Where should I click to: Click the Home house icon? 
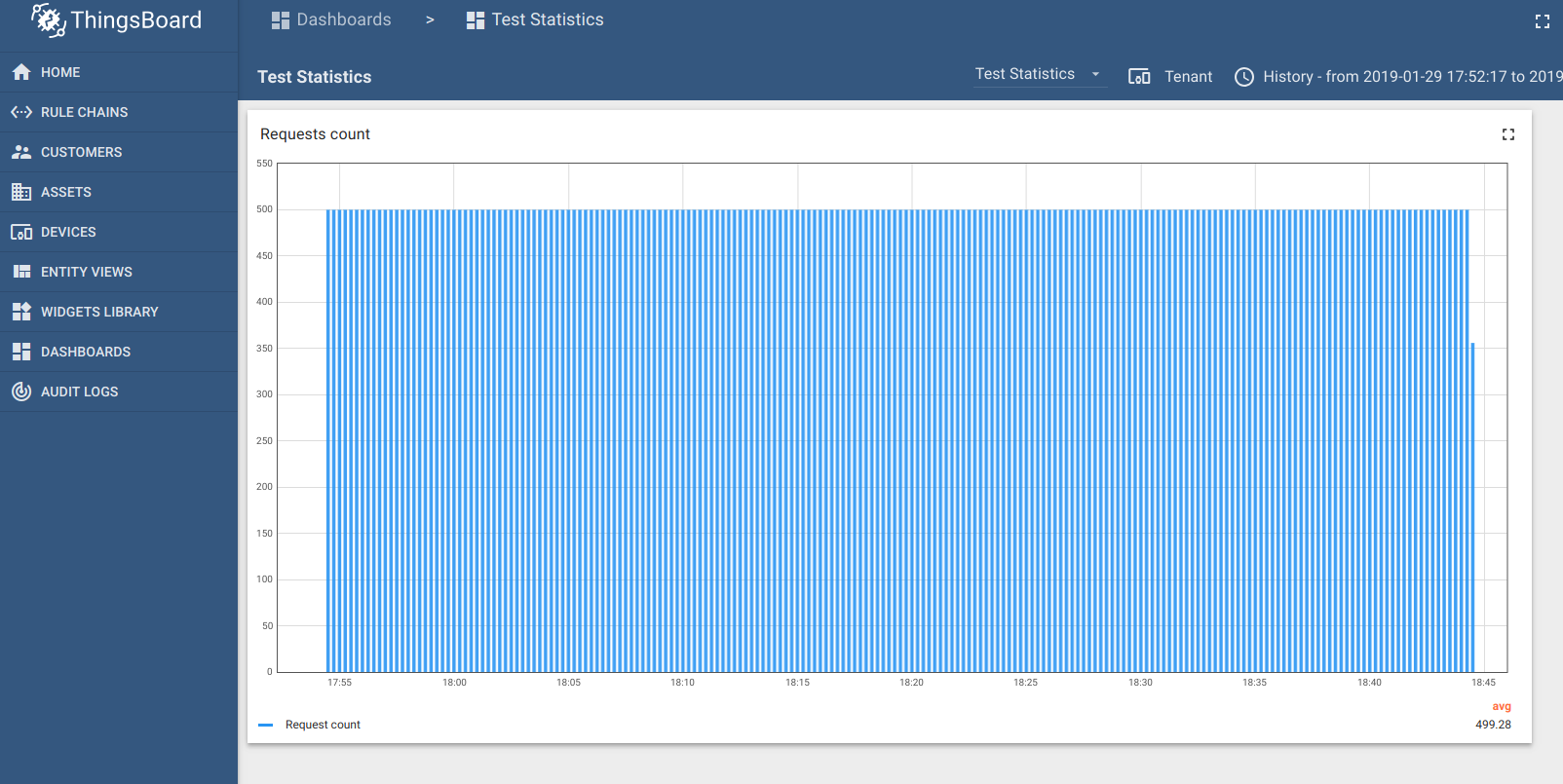coord(21,72)
